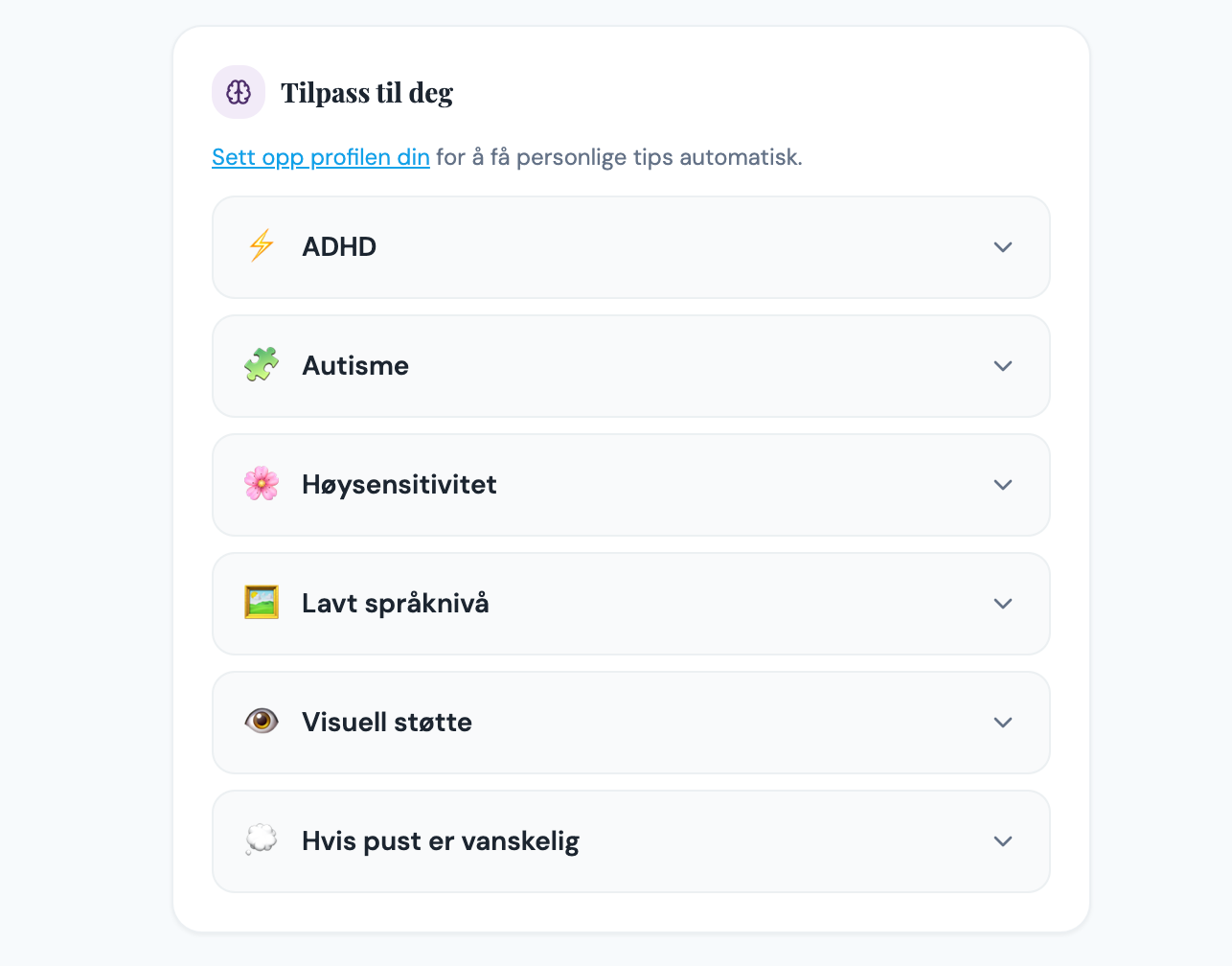
Task: Show the Visuell støtte section text
Action: coord(387,723)
